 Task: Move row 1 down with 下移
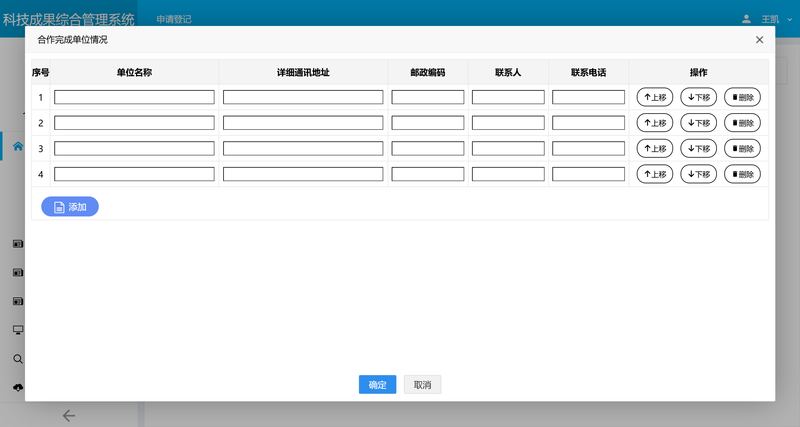point(698,97)
